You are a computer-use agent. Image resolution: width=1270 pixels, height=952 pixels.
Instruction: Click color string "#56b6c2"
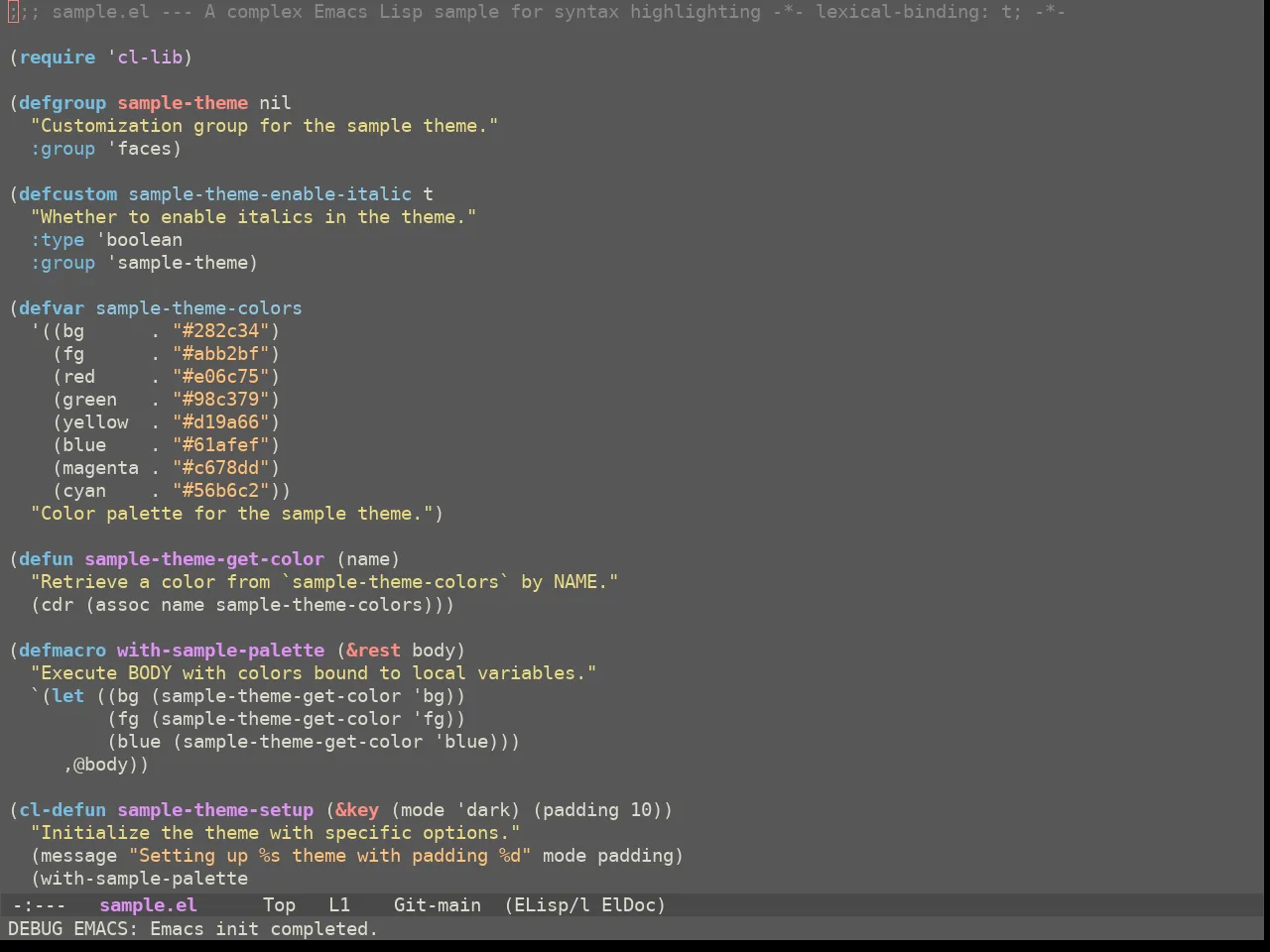[220, 490]
